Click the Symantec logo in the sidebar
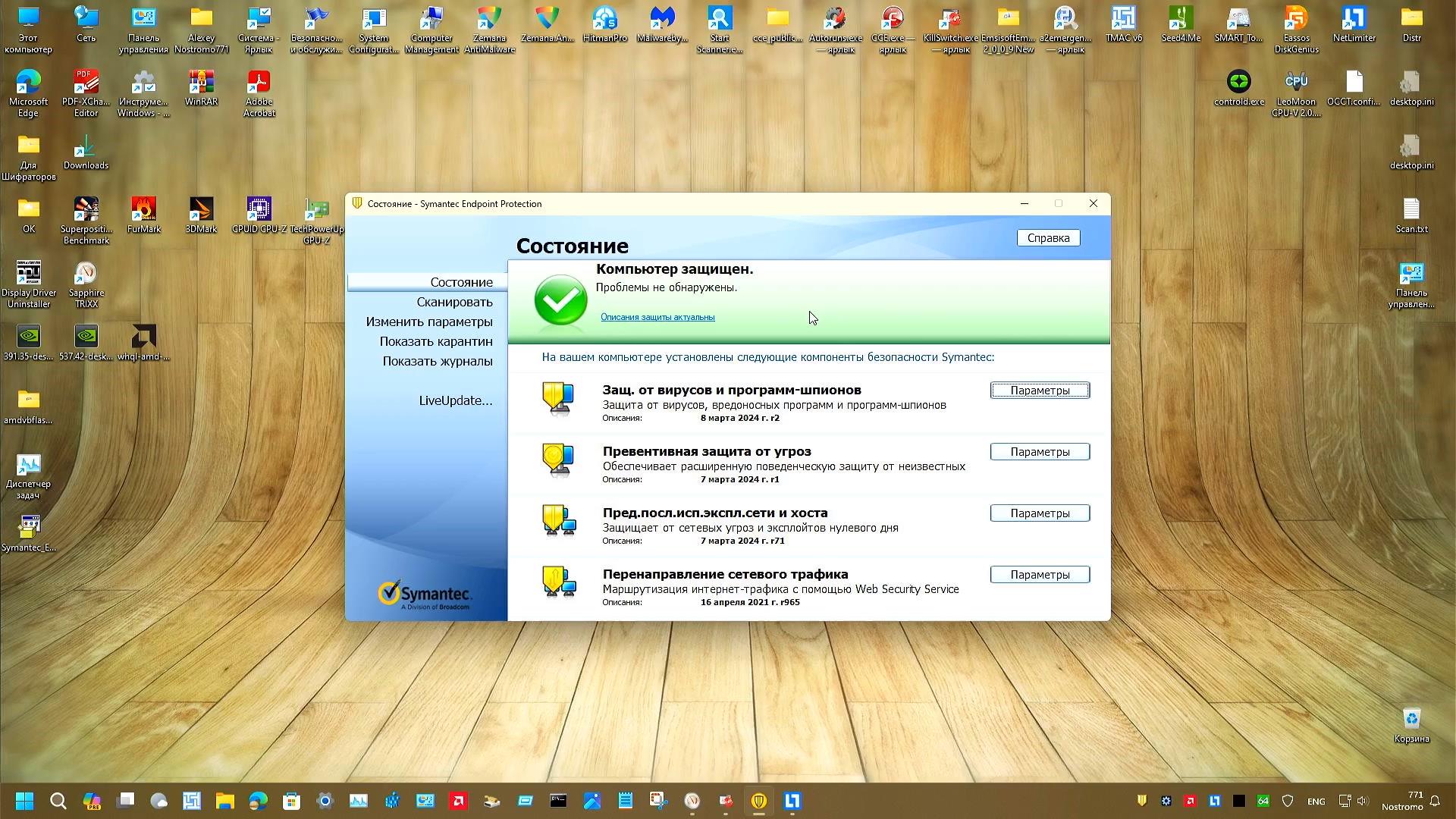1456x819 pixels. tap(425, 592)
